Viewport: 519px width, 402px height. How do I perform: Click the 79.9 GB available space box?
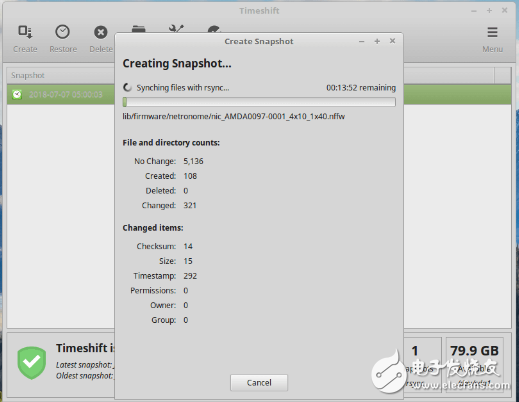coord(474,363)
